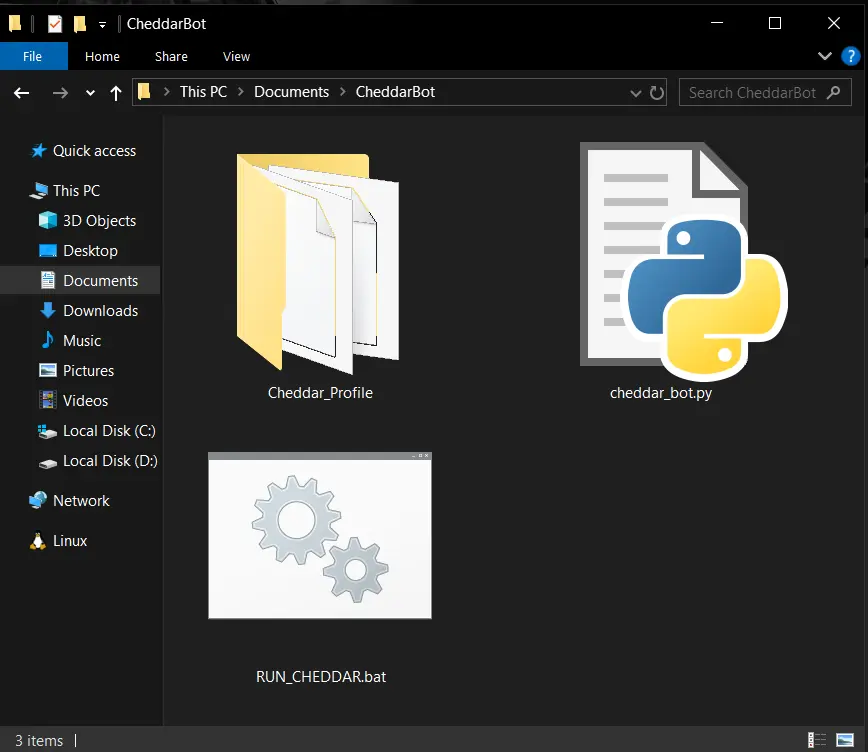
Task: Open the File menu tab
Action: [x=33, y=56]
